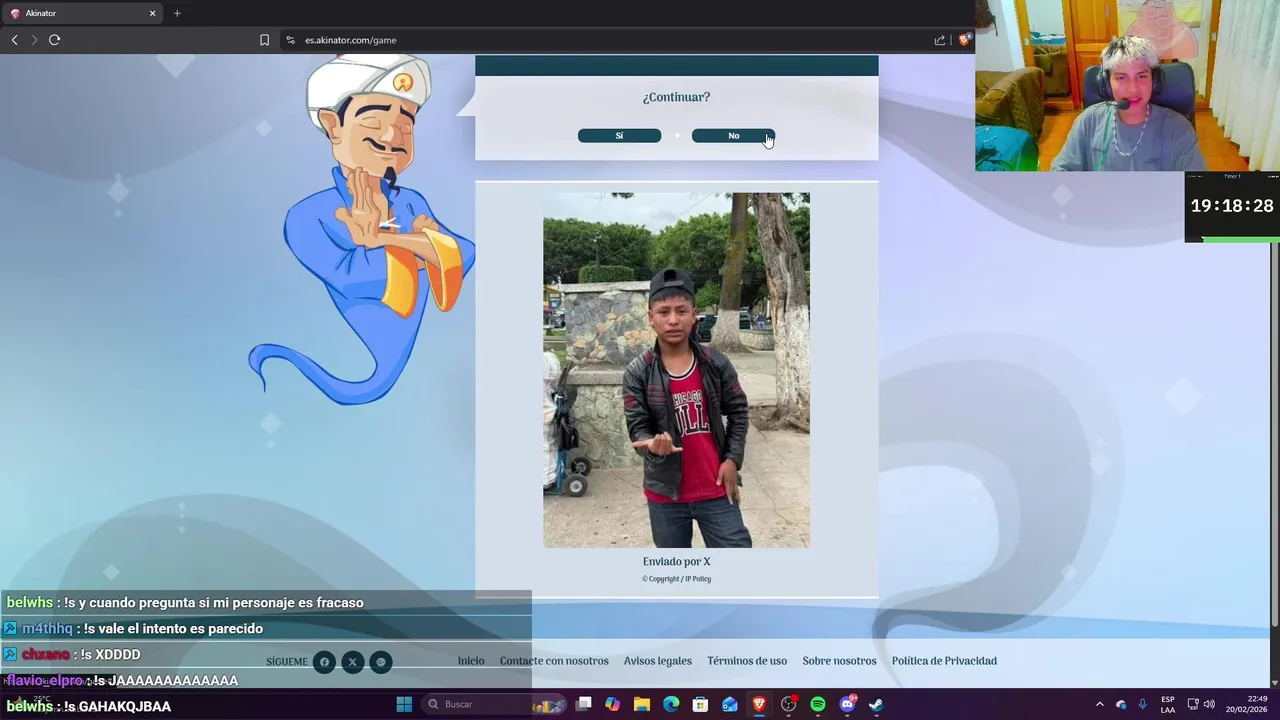1280x720 pixels.
Task: Bookmark this page via the bookmark icon
Action: coord(264,40)
